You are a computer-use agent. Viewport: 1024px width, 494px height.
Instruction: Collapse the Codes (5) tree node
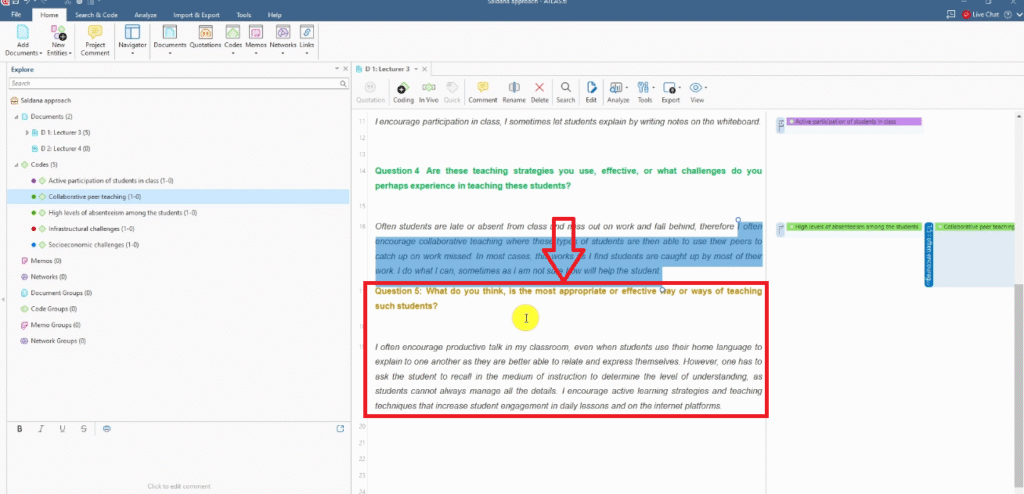click(13, 164)
